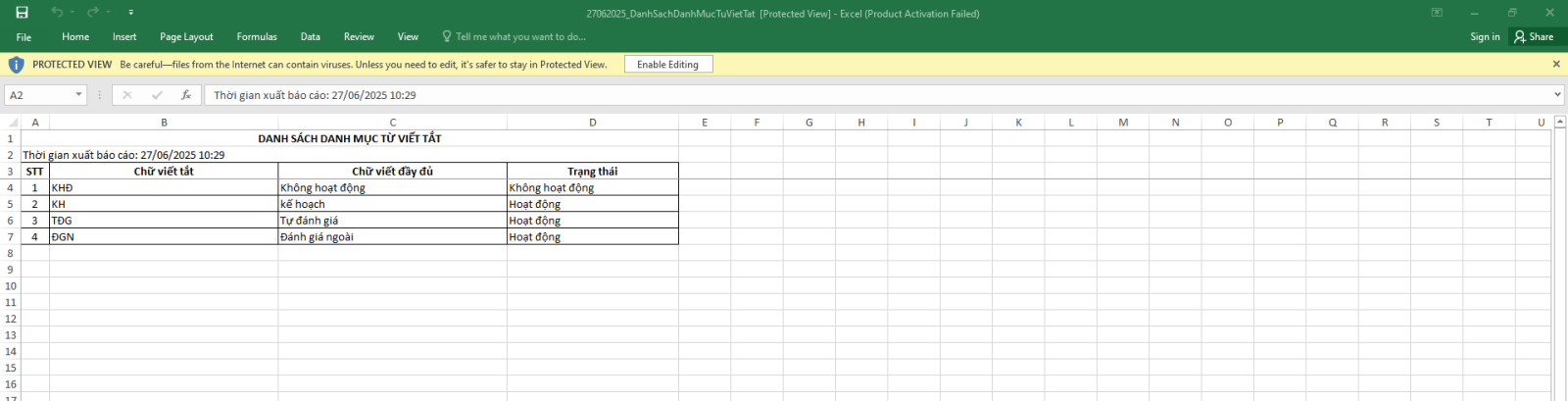
Task: Switch to the Page Layout tab
Action: tap(186, 37)
